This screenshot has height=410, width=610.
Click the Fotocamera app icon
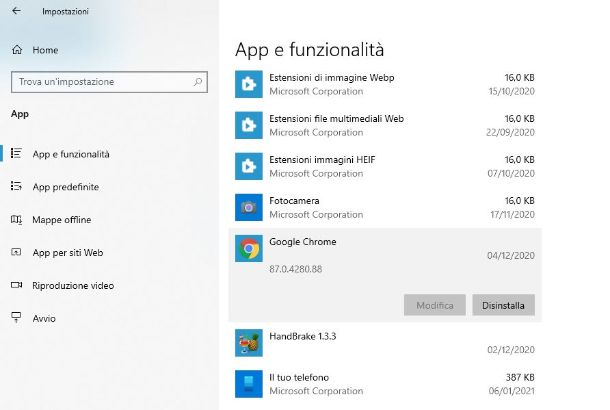[249, 207]
